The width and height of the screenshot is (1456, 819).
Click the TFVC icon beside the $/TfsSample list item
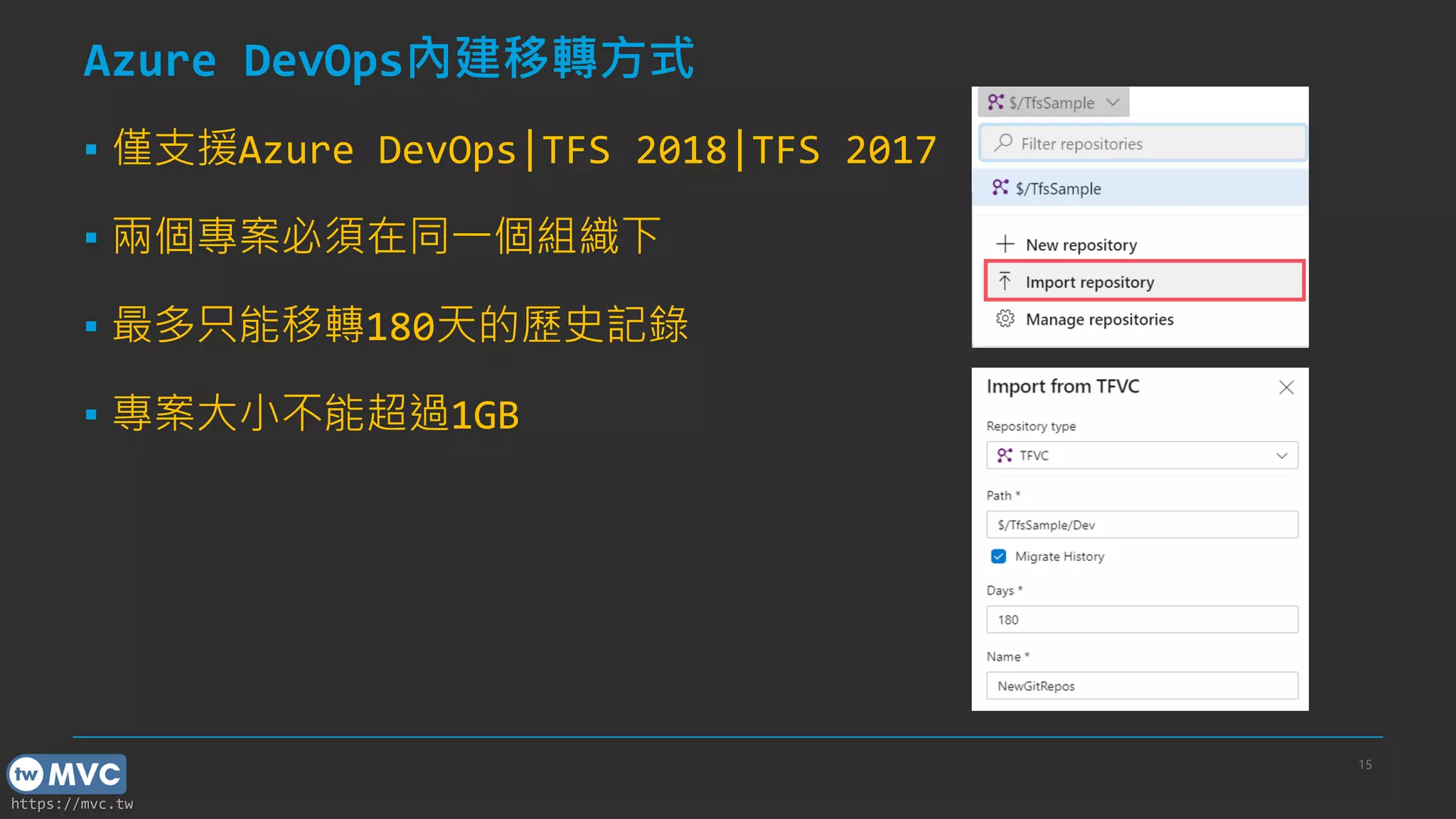click(x=1000, y=188)
